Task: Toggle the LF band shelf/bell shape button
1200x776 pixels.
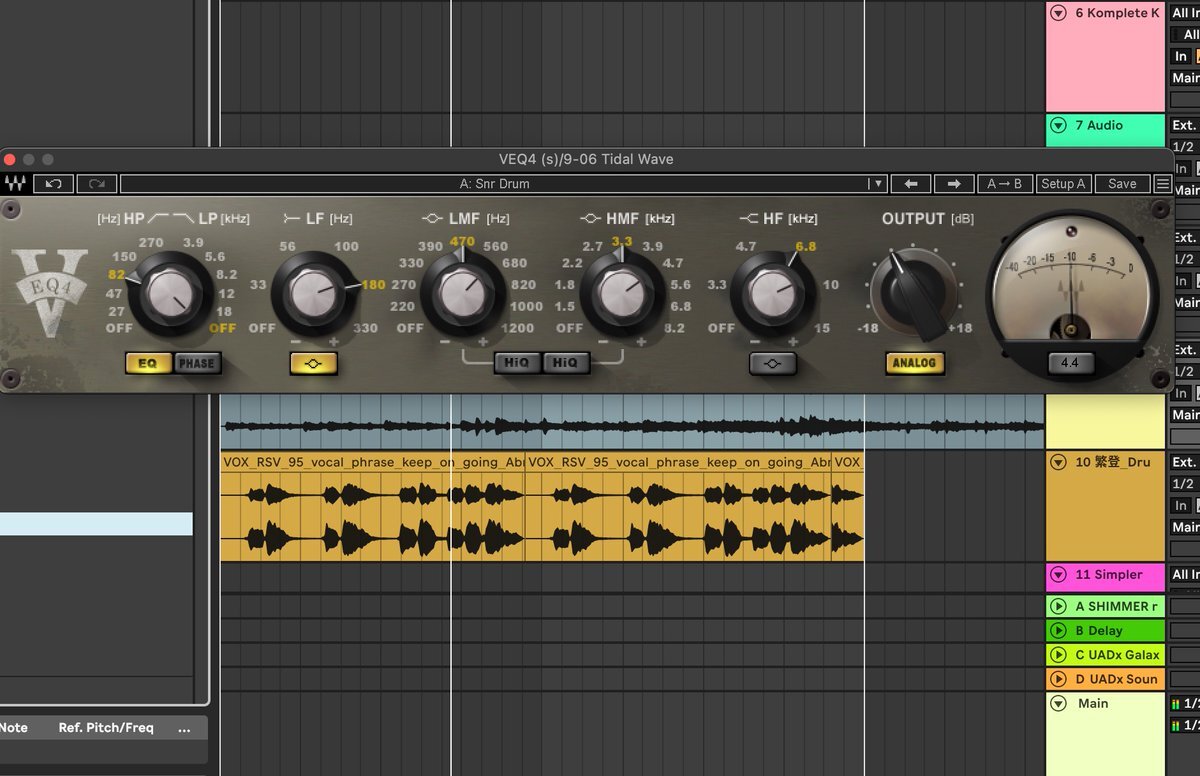Action: pos(314,363)
